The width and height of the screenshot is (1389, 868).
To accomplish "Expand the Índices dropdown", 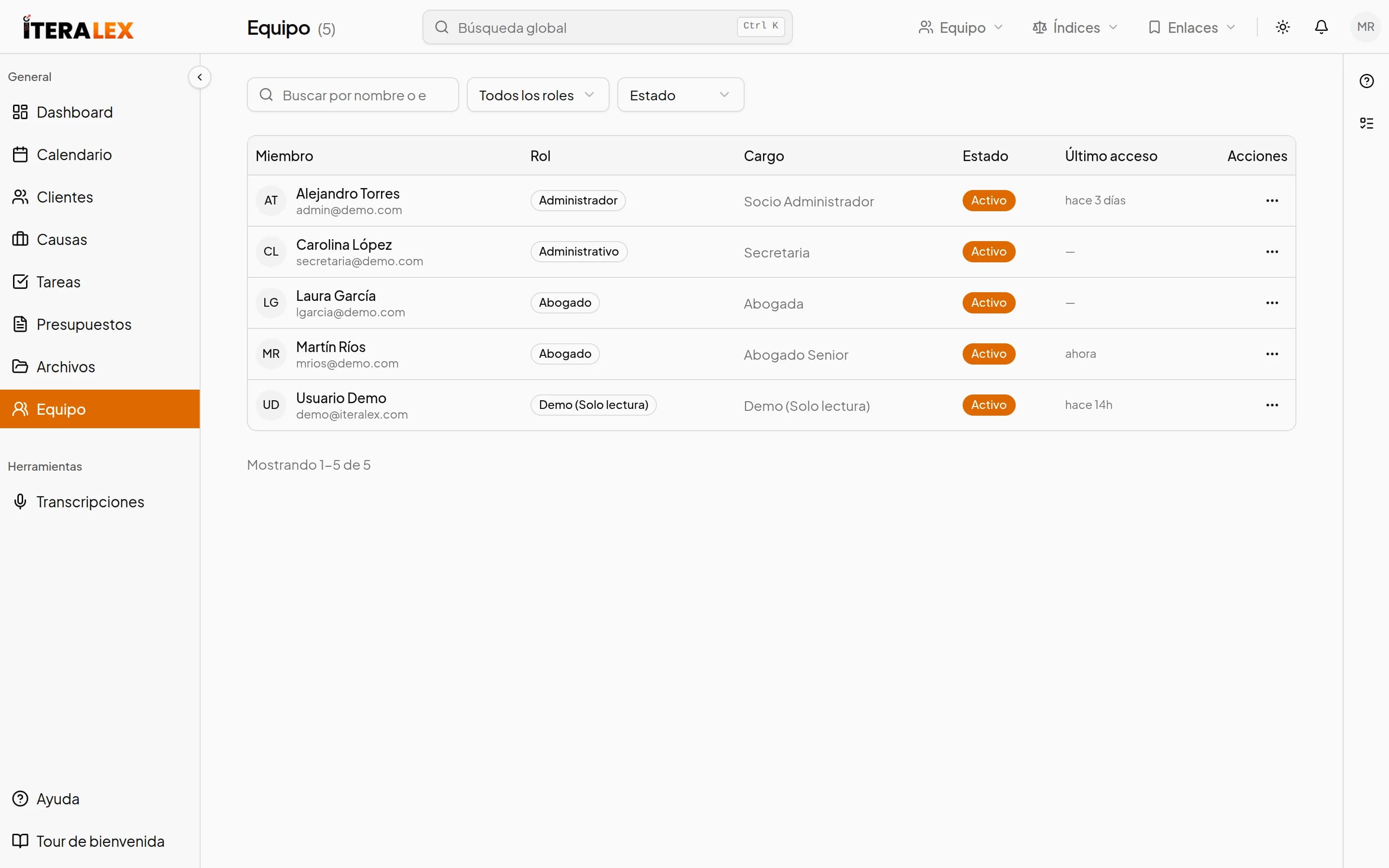I will (x=1075, y=27).
